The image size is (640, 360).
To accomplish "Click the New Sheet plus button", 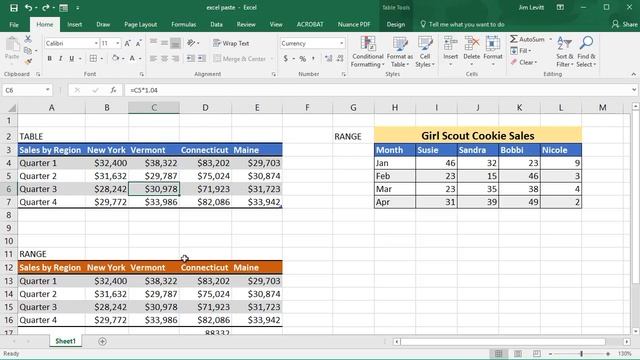I will (102, 341).
